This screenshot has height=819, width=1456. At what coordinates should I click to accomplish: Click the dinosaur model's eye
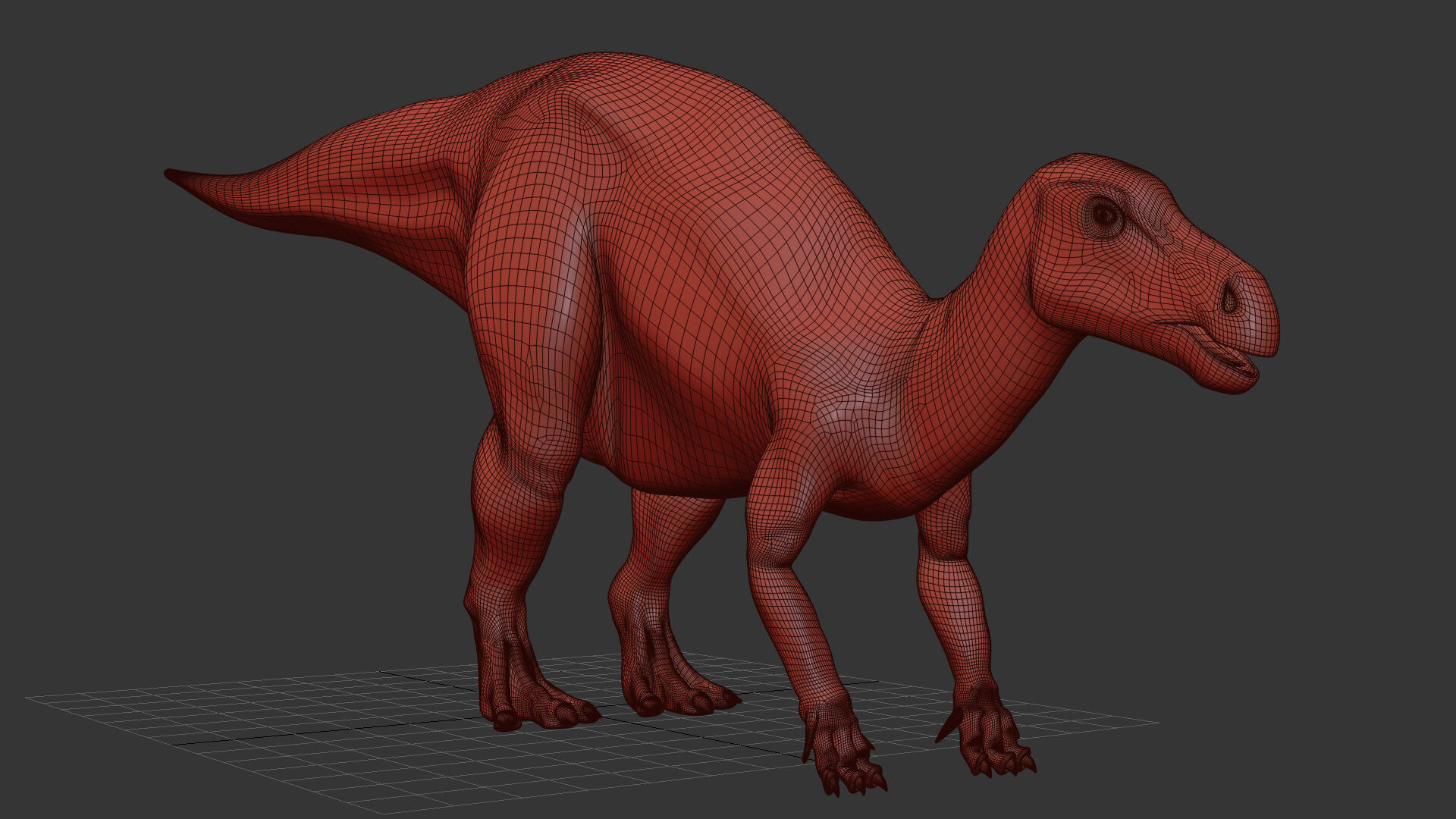(1106, 218)
